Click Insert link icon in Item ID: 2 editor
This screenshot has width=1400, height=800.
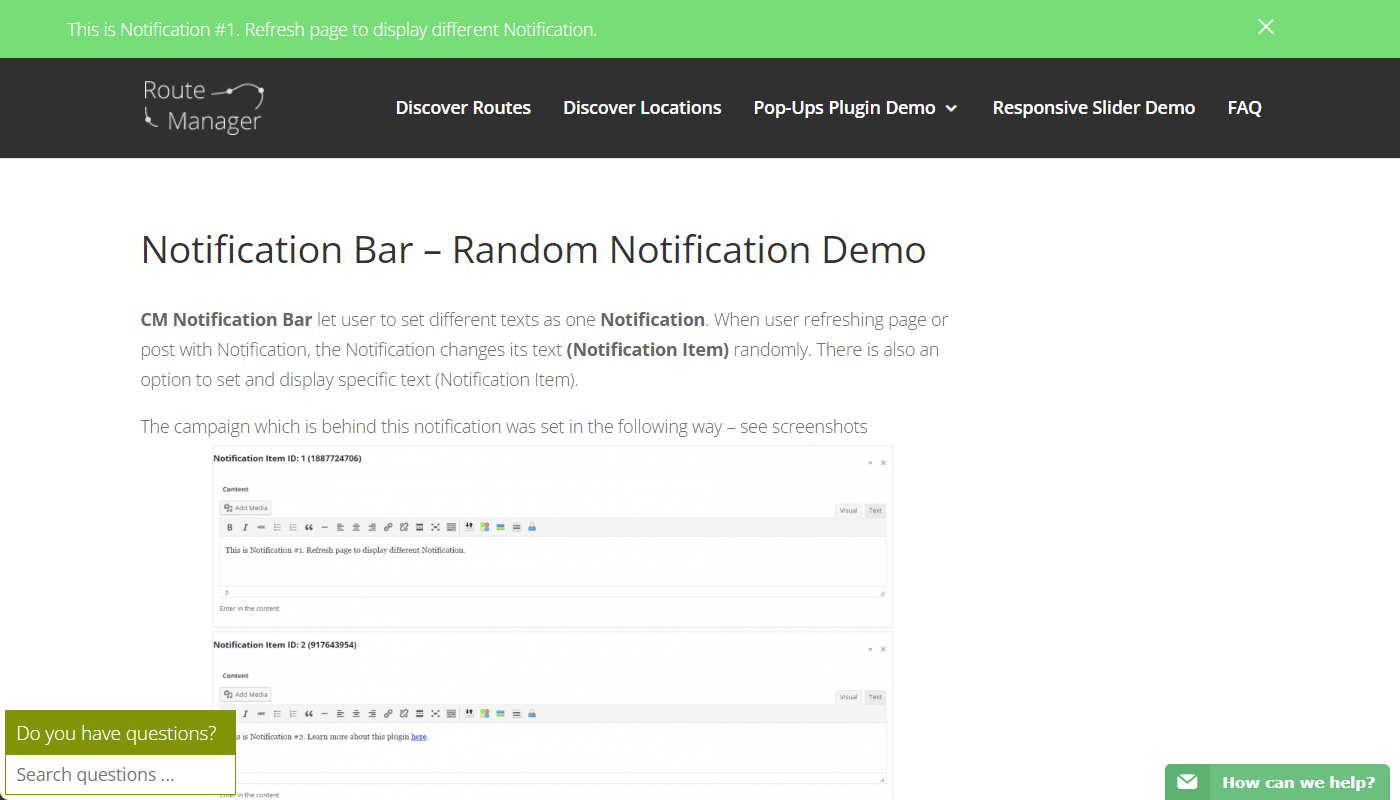[388, 713]
